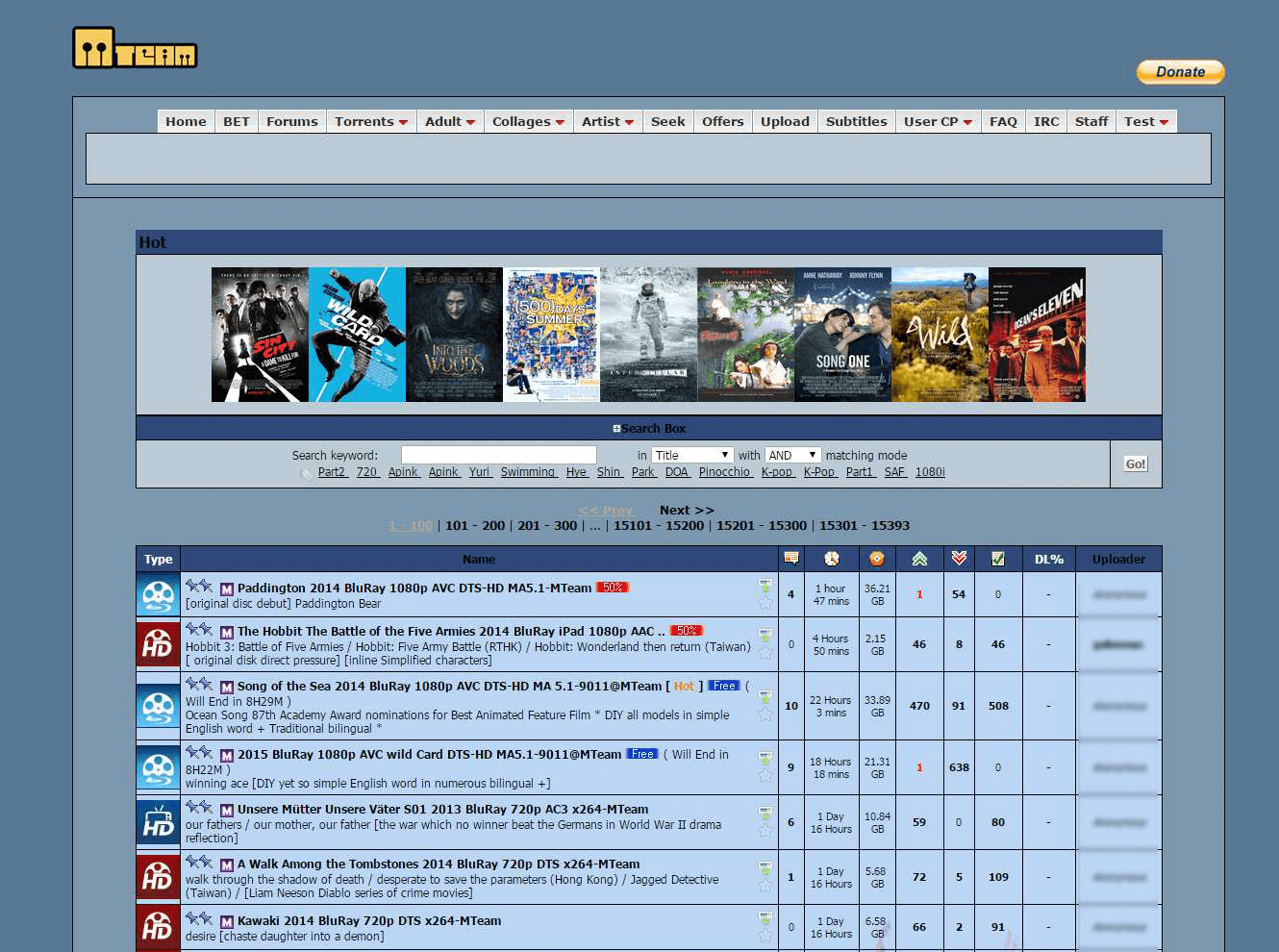The image size is (1279, 952).
Task: Go to the Next >> page
Action: pos(687,510)
